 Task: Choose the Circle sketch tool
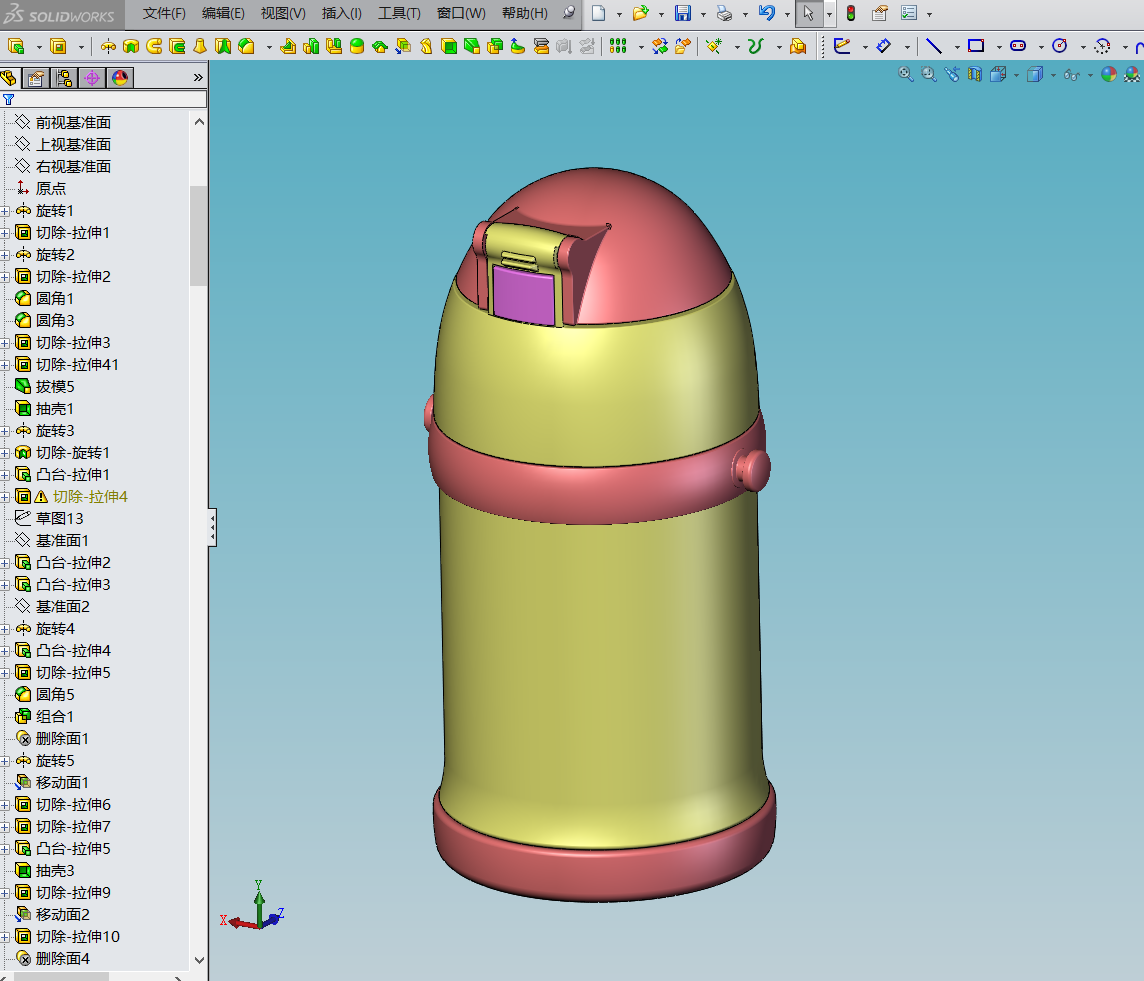click(1059, 47)
